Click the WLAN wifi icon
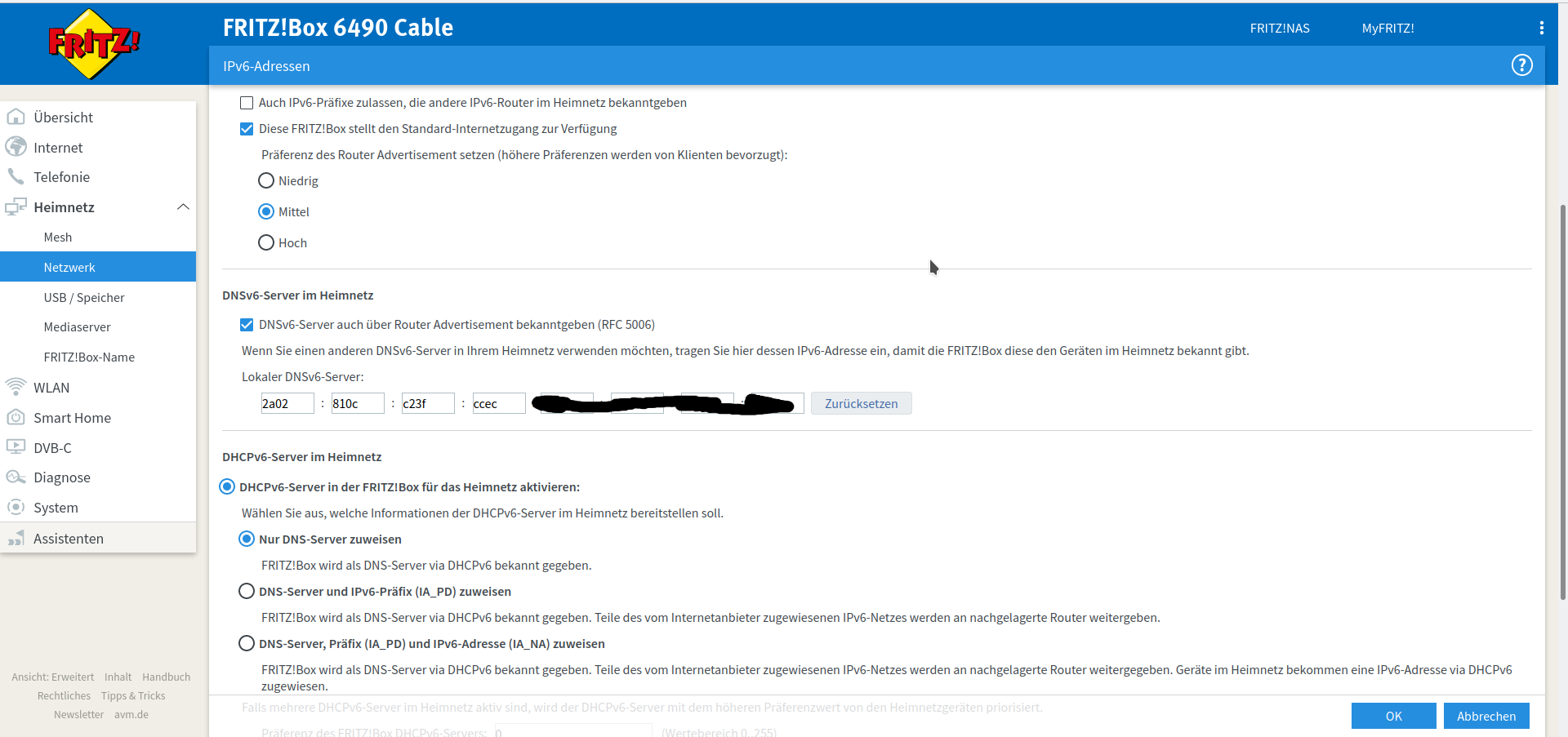 (x=16, y=387)
